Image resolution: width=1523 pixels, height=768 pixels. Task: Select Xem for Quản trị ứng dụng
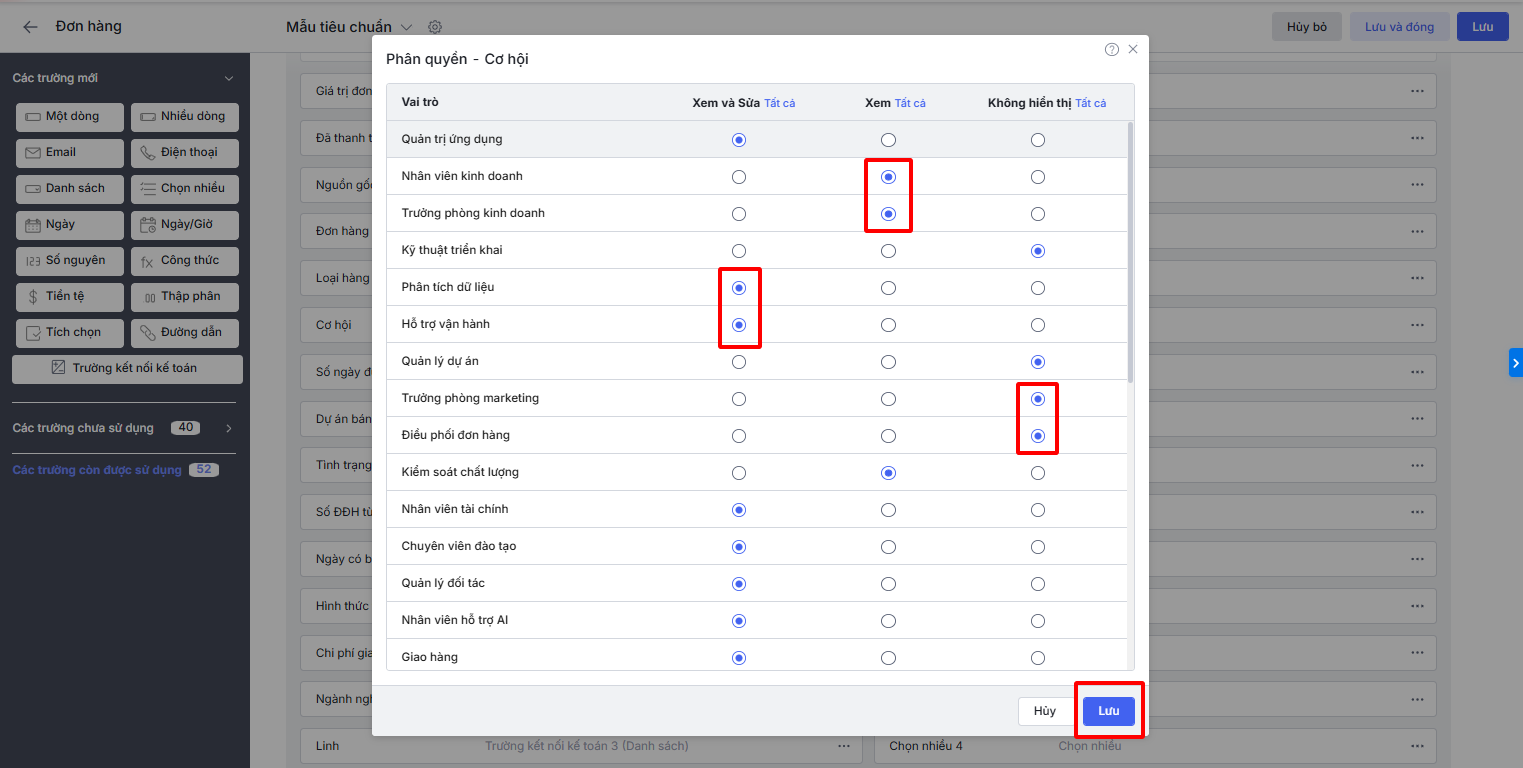[x=888, y=140]
